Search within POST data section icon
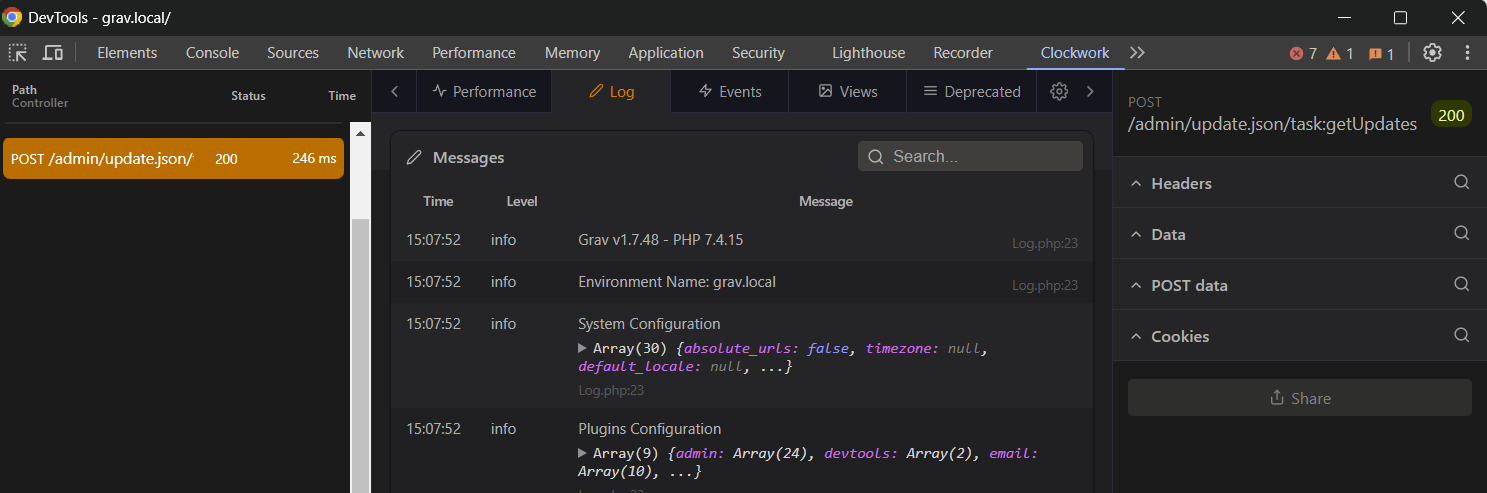Viewport: 1487px width, 493px height. [1461, 284]
